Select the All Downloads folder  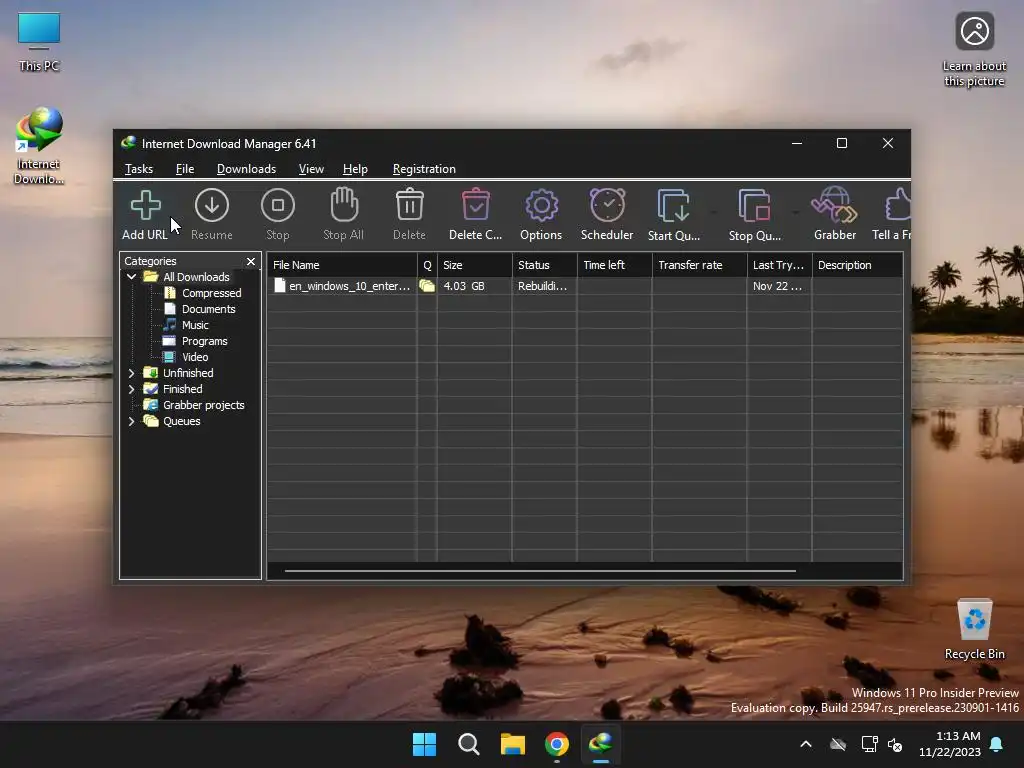196,277
